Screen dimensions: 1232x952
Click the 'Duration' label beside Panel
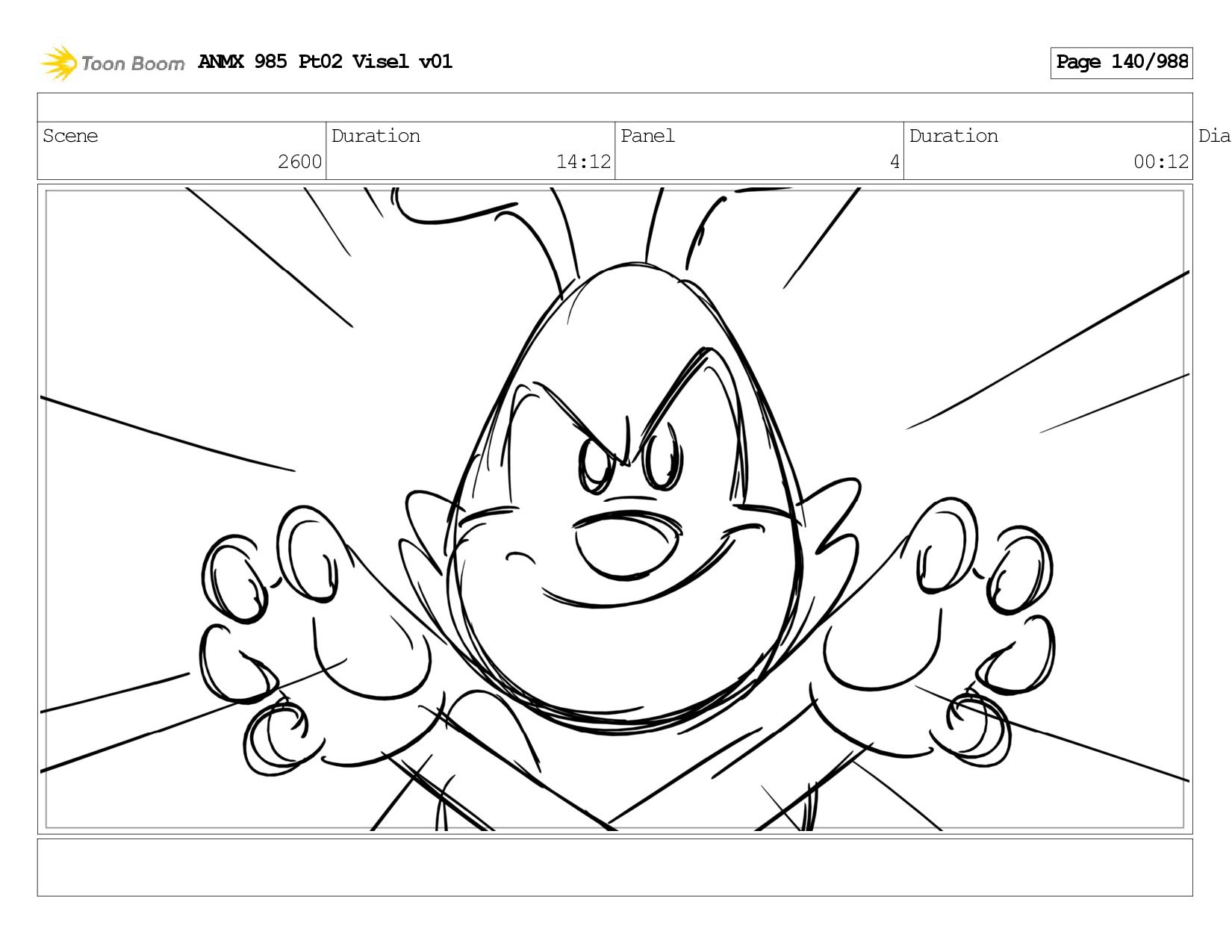[x=953, y=136]
